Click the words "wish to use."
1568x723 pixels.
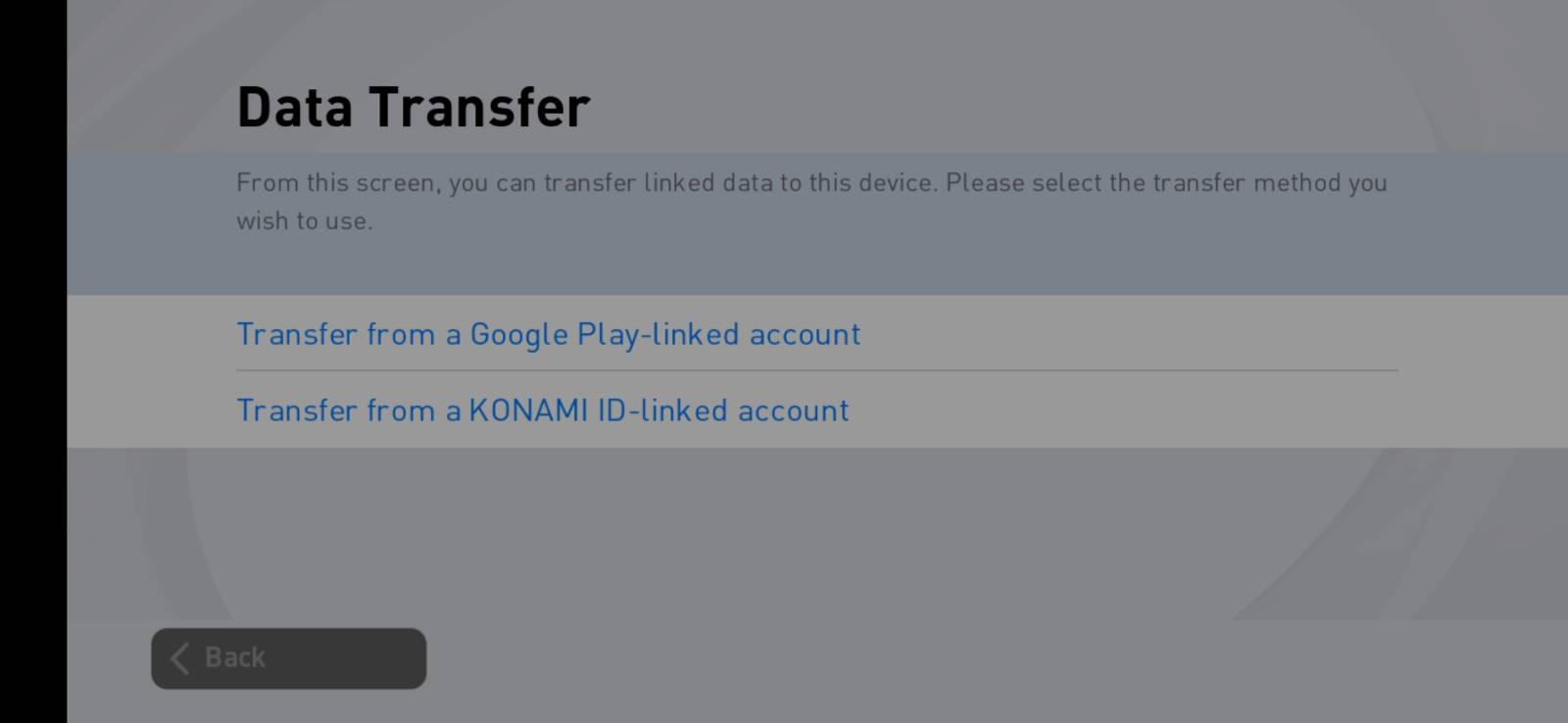click(x=305, y=221)
